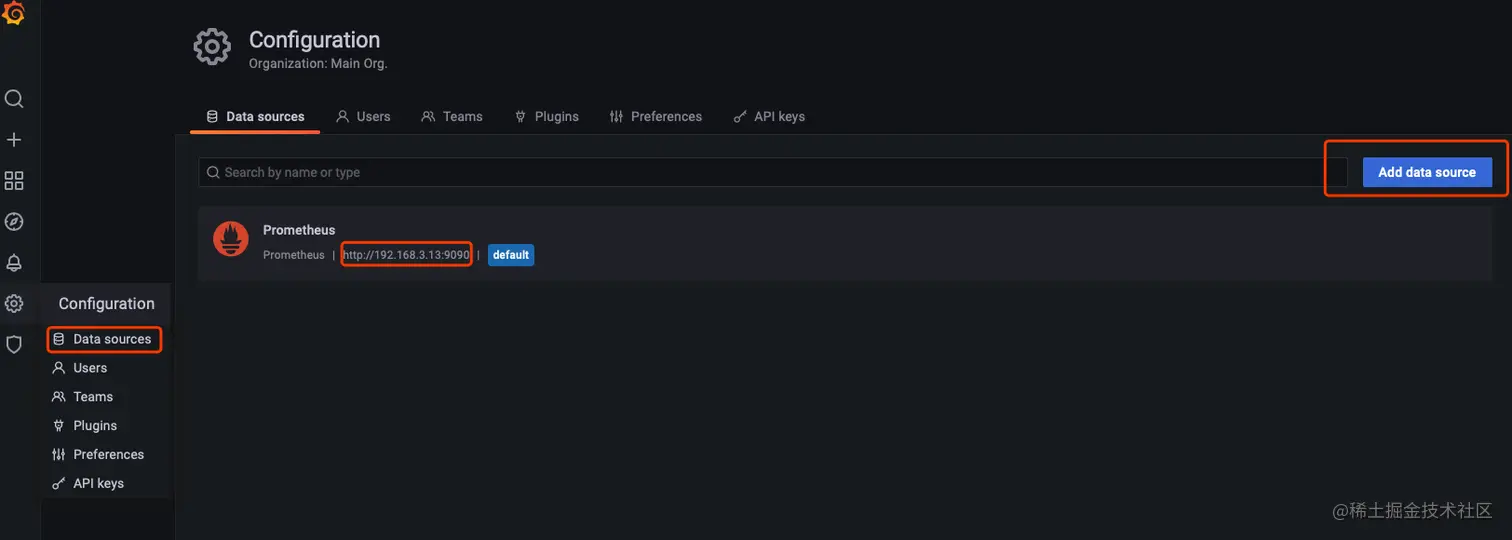Switch to the Data sources tab

(255, 117)
